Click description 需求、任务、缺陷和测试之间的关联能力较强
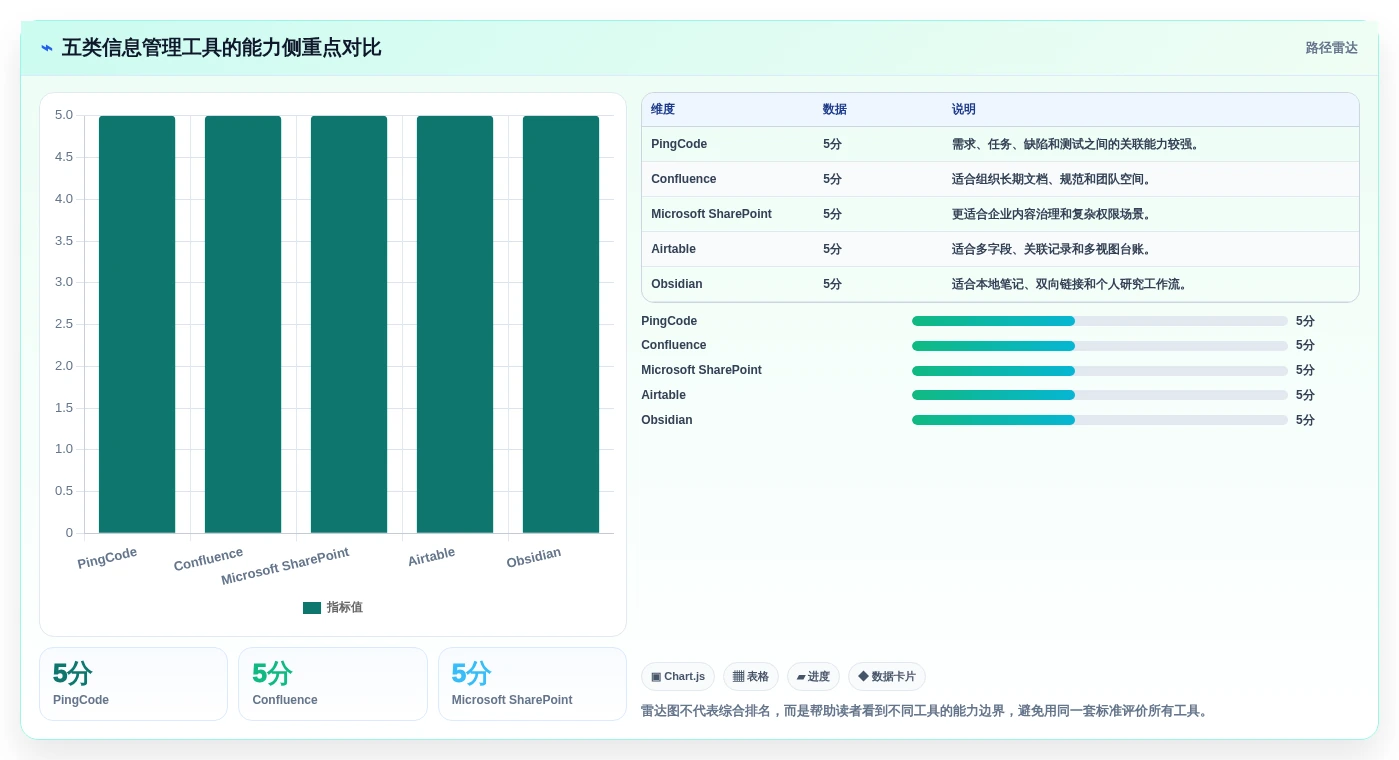 point(1078,144)
